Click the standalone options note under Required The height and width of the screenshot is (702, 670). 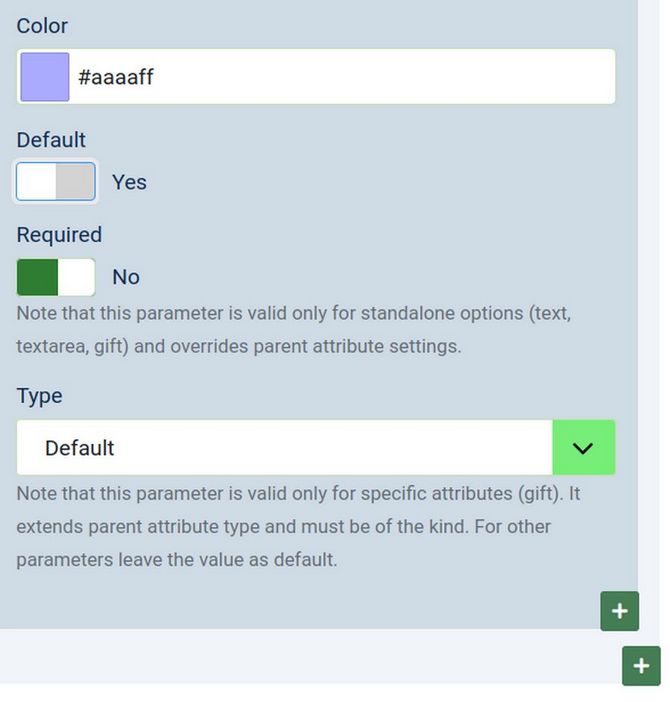coord(294,330)
